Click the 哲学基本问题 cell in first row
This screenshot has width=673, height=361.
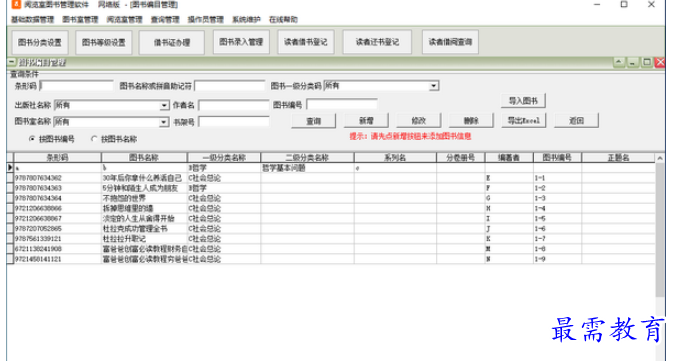pos(307,168)
